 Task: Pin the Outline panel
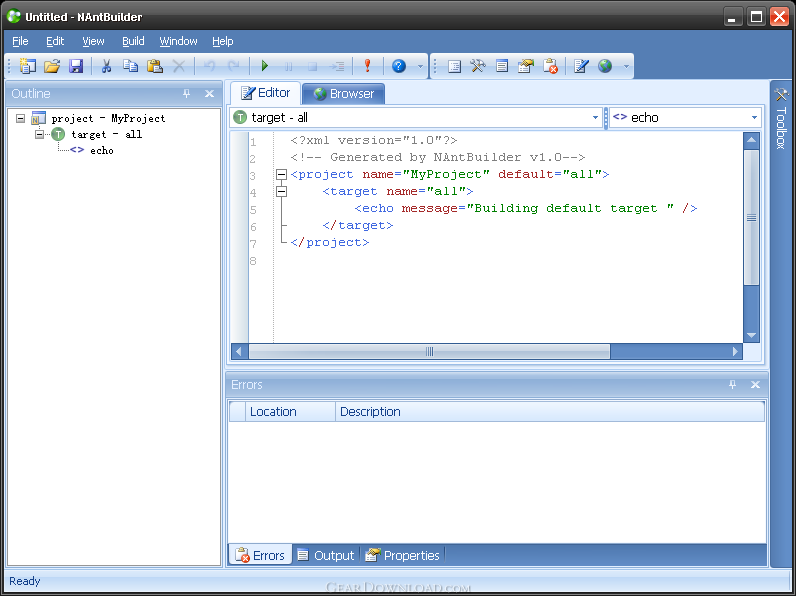(x=186, y=93)
